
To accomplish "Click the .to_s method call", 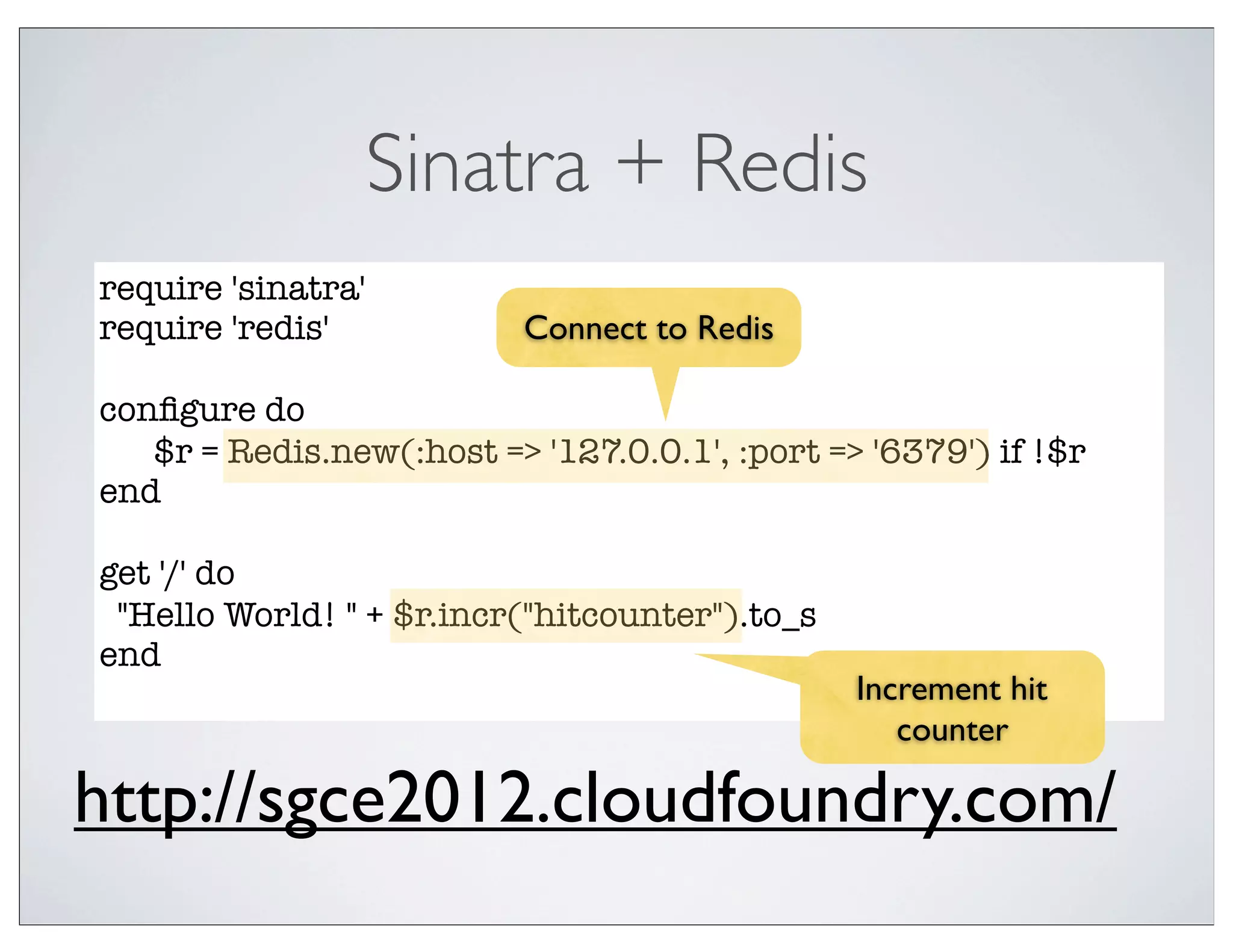I will 778,616.
